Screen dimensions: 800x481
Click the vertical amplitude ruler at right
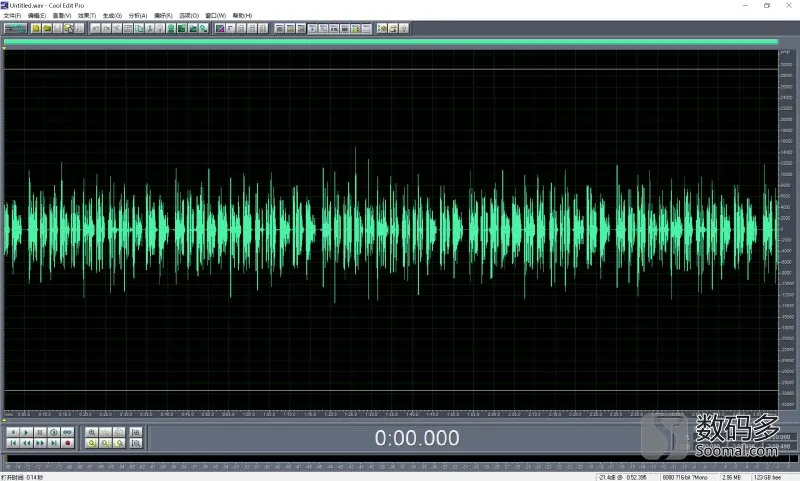click(x=786, y=229)
